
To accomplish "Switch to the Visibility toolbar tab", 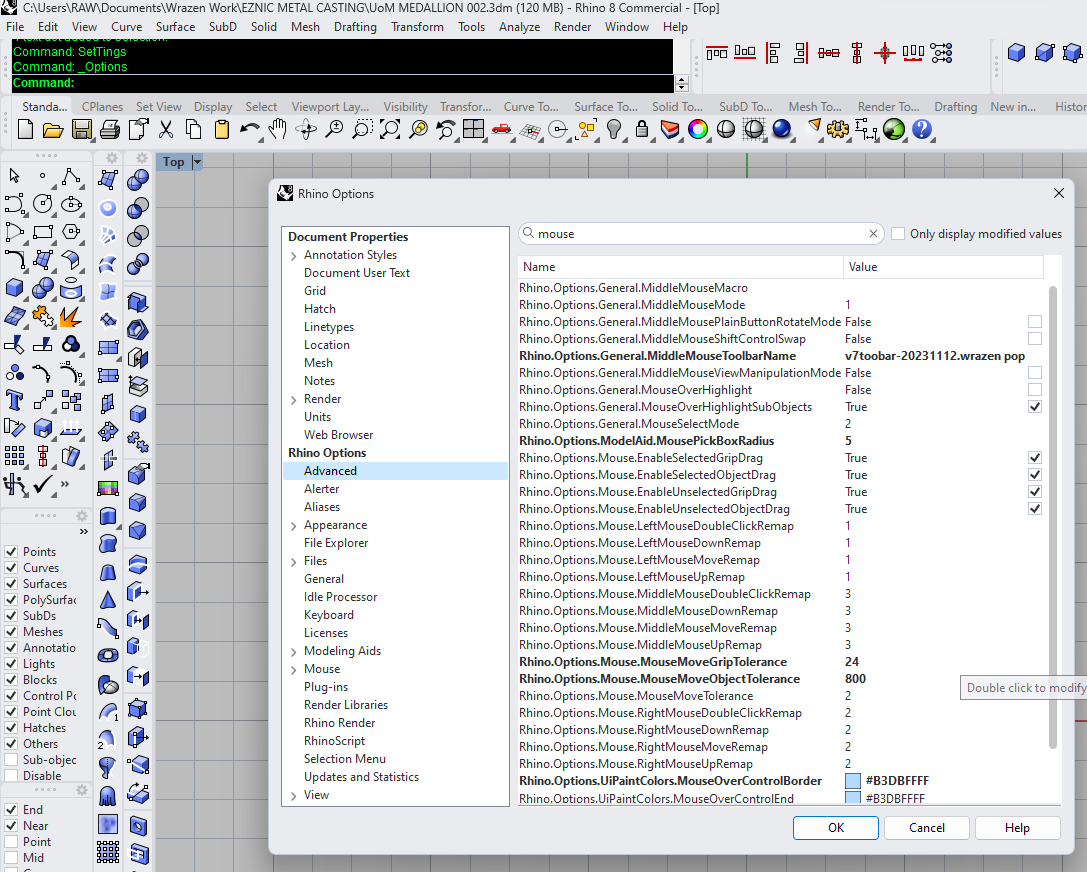I will pyautogui.click(x=406, y=107).
